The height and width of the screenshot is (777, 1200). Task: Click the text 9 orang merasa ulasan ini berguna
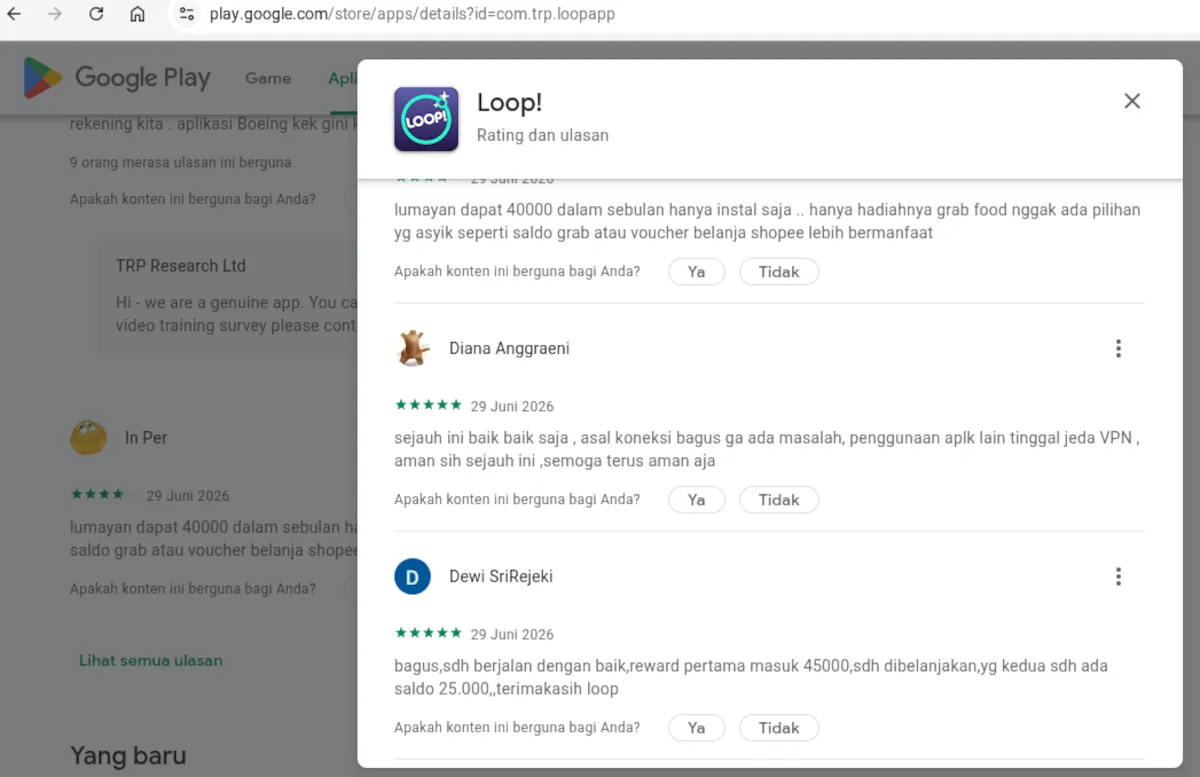tap(181, 162)
